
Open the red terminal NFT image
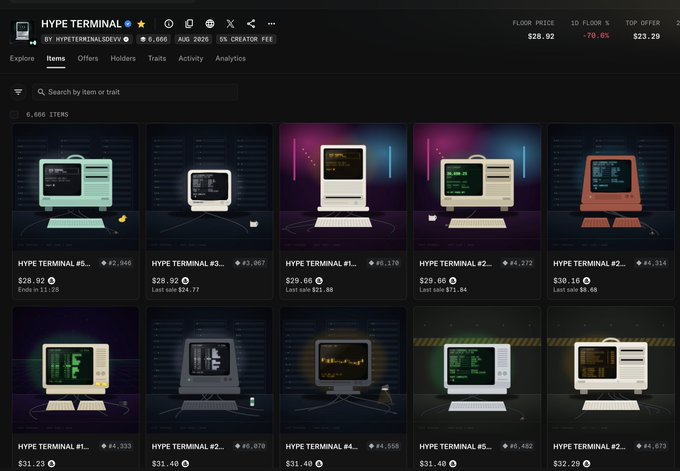611,187
